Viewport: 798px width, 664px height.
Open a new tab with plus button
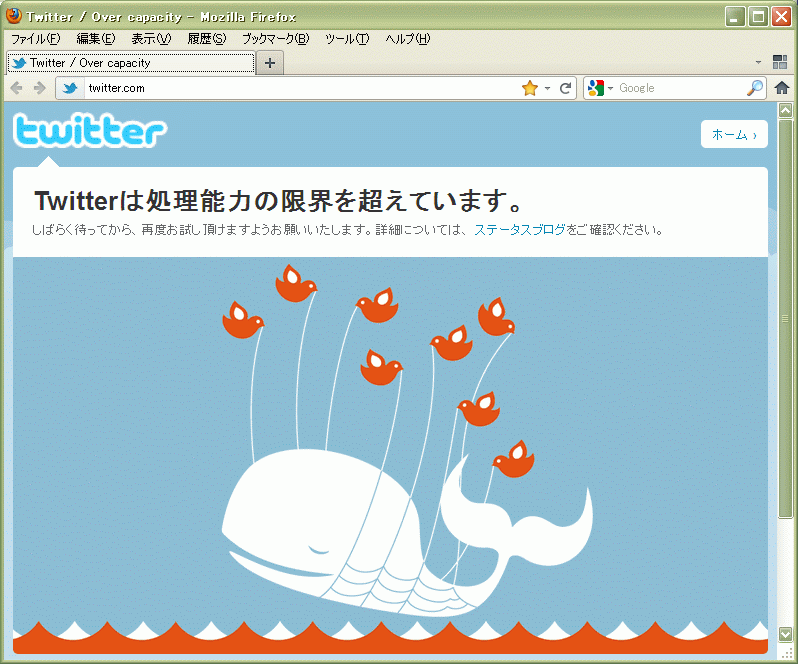pos(270,63)
